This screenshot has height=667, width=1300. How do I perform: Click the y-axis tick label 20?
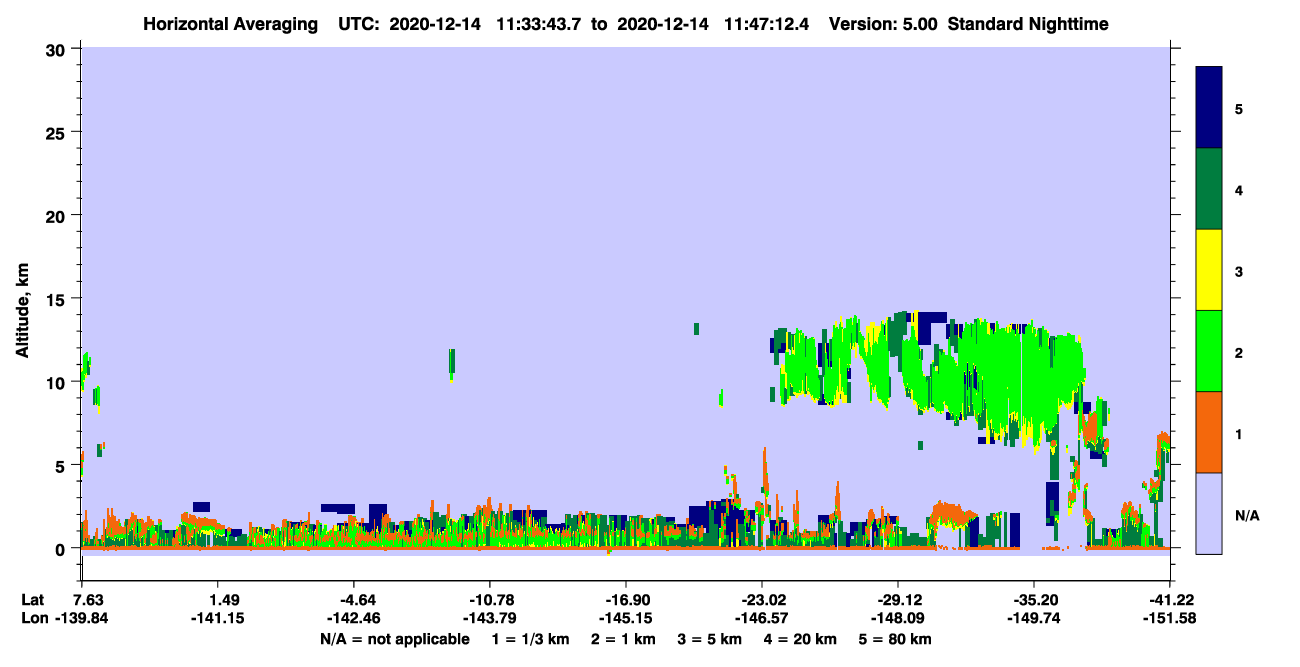[58, 215]
